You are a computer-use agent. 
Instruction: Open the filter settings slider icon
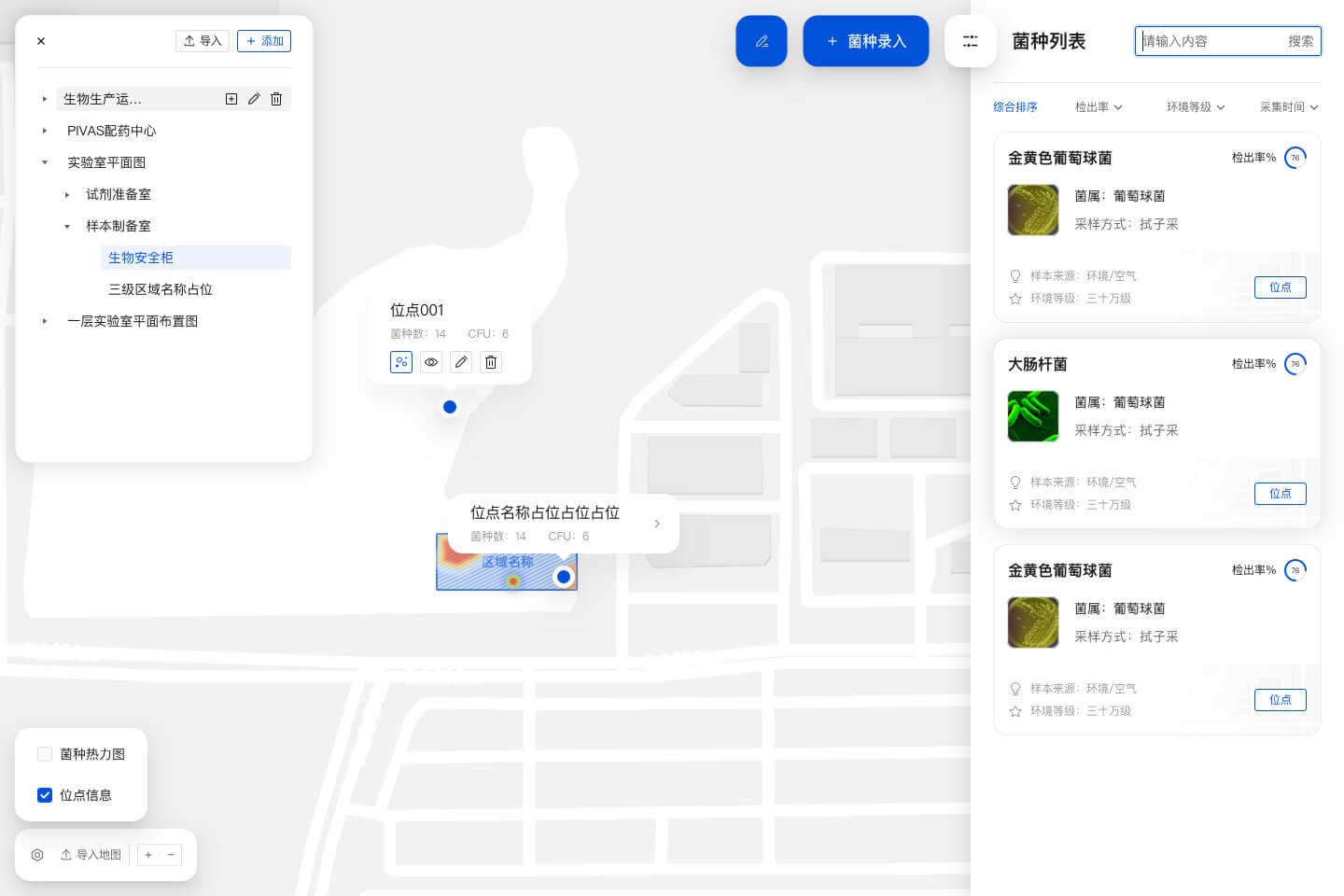pos(971,41)
